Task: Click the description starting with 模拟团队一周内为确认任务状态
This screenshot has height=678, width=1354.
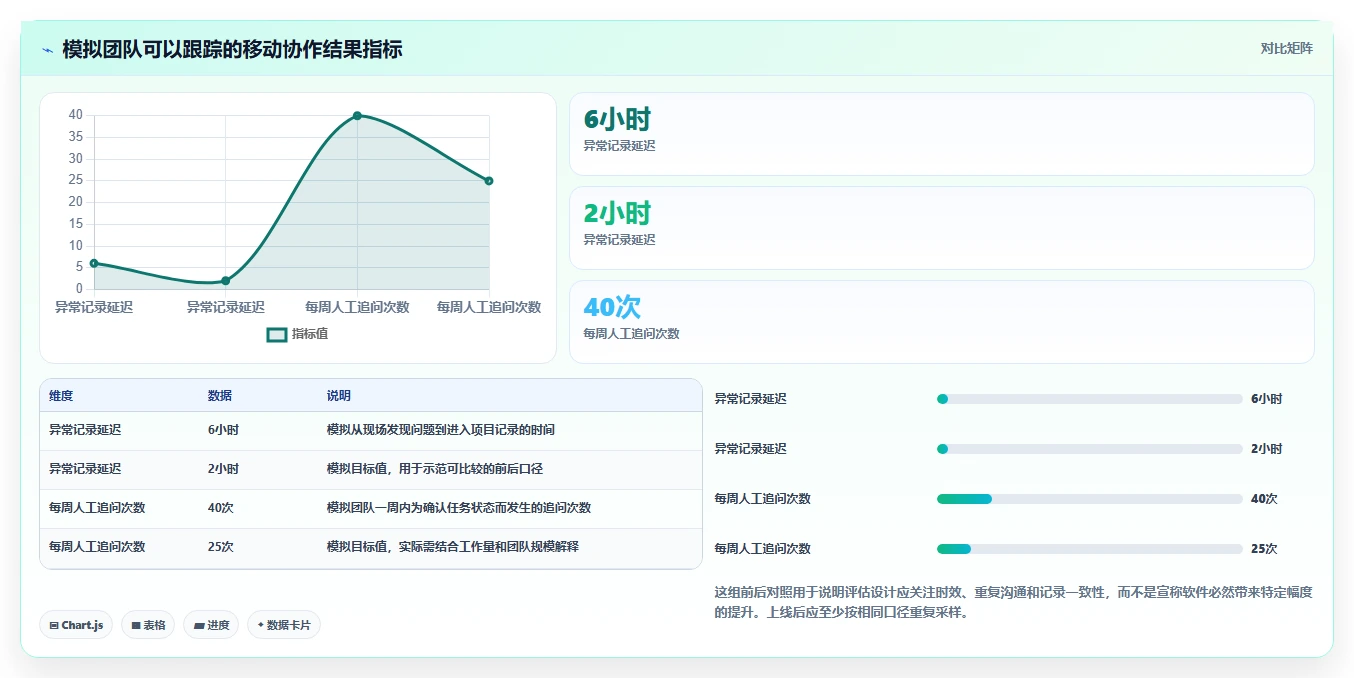Action: point(459,508)
